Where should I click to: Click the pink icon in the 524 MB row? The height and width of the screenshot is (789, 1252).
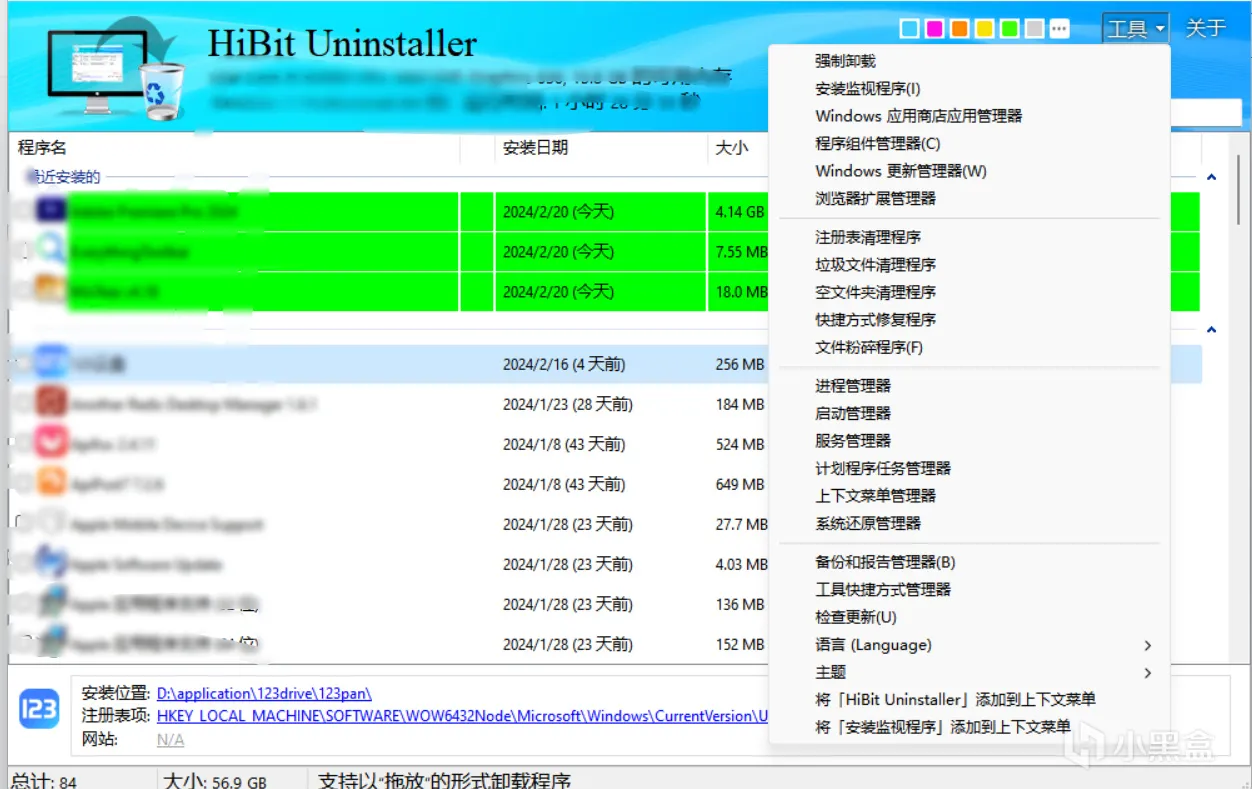(52, 444)
